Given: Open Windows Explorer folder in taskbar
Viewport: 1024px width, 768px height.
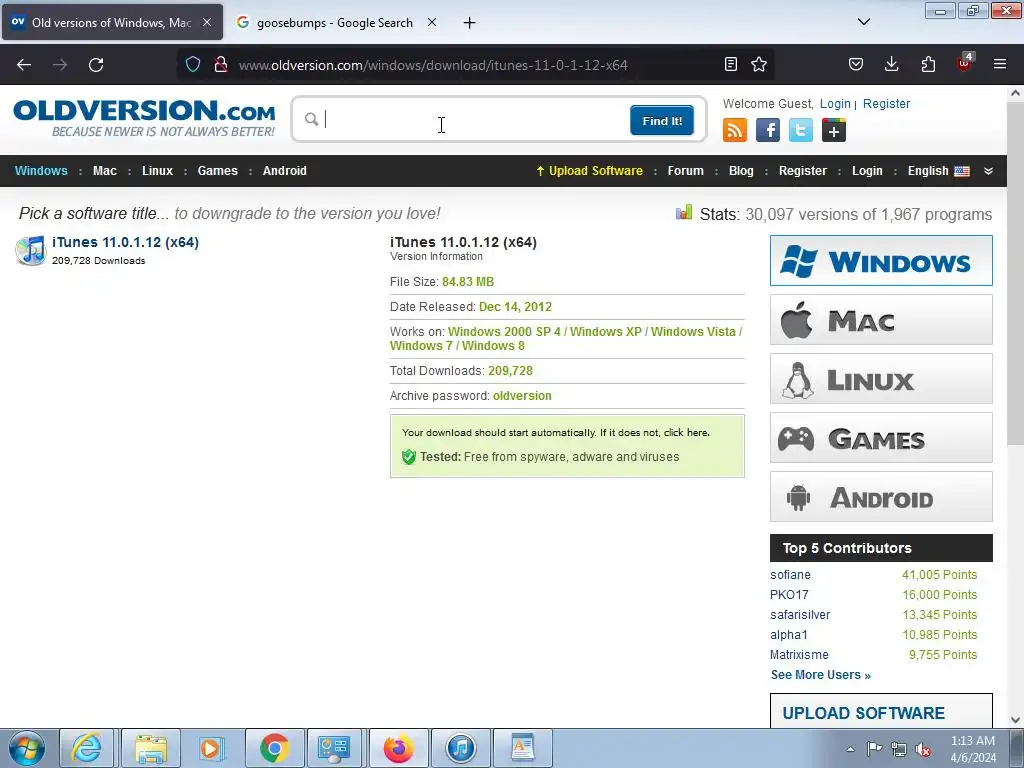Looking at the screenshot, I should pos(151,748).
